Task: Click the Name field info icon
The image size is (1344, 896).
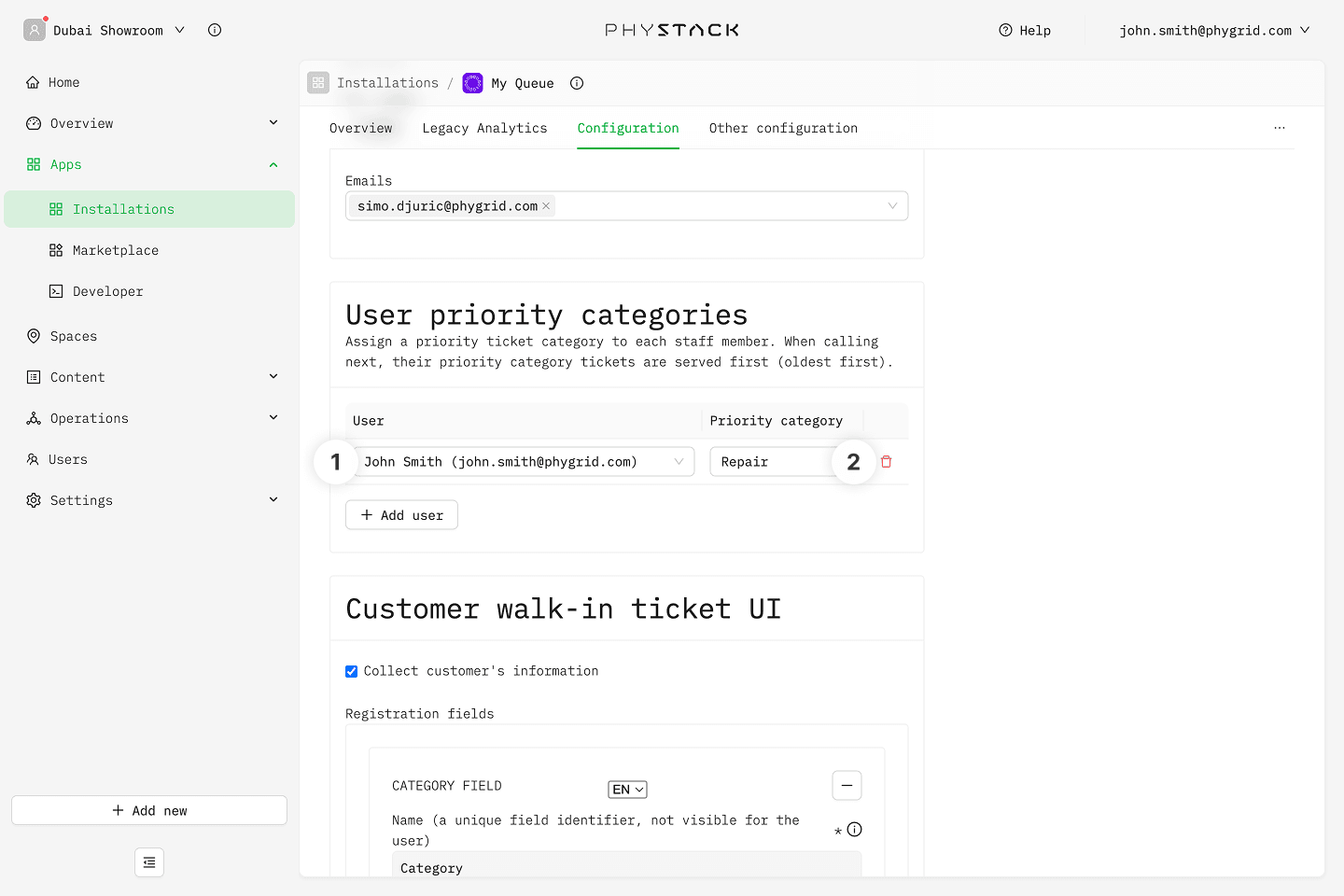Action: tap(854, 830)
